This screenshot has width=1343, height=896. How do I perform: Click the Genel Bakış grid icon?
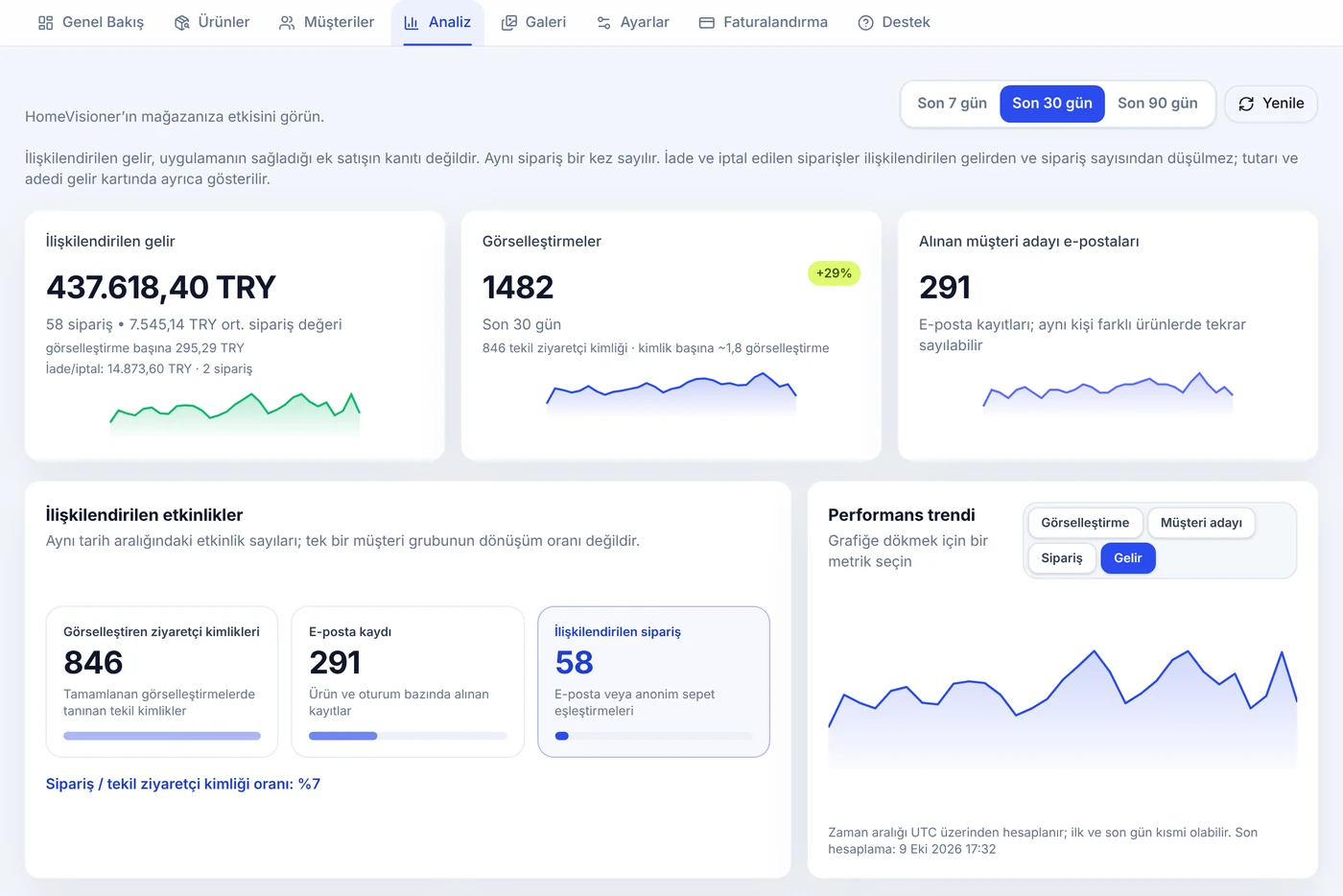pyautogui.click(x=45, y=22)
